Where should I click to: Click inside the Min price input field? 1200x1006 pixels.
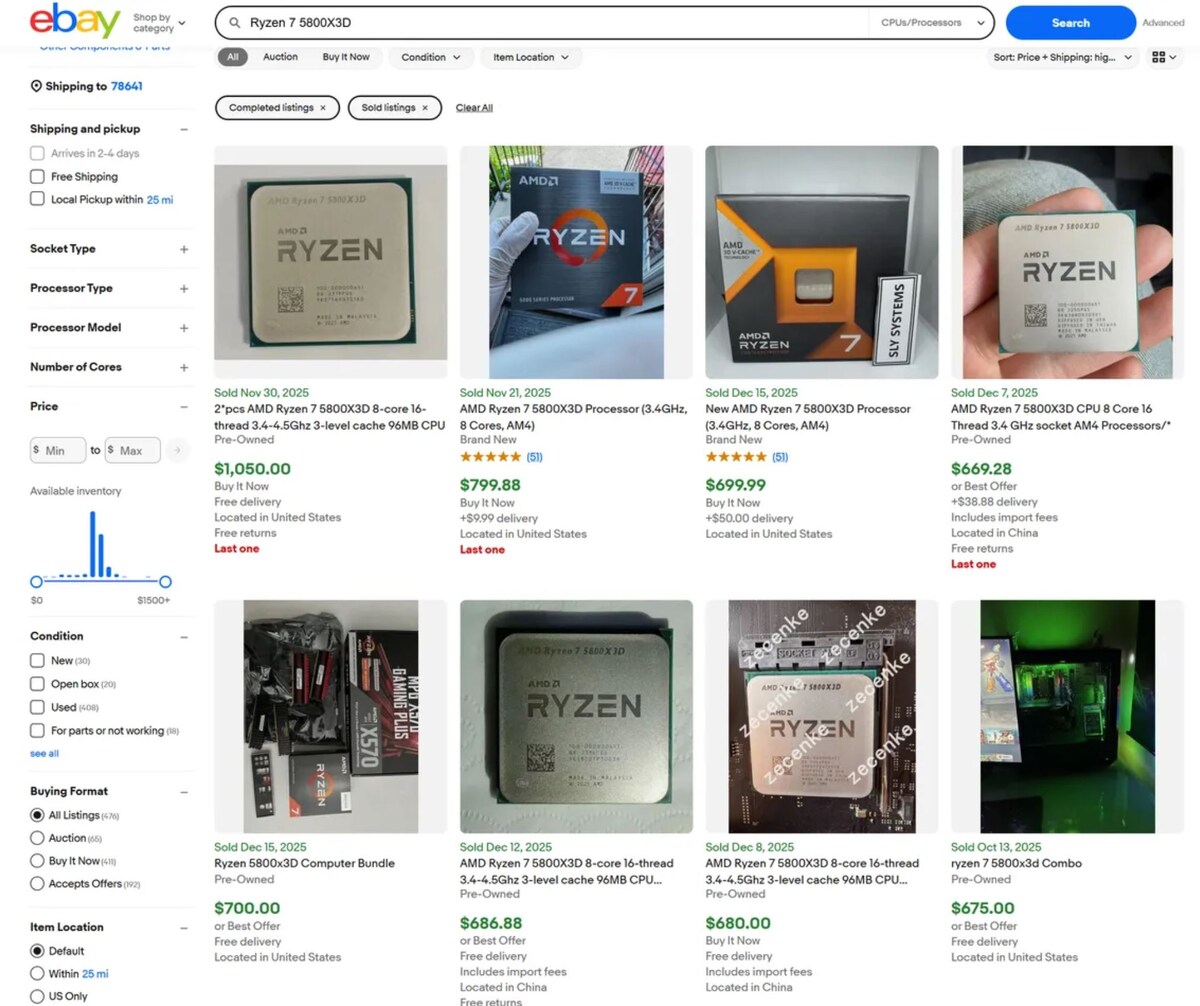[60, 450]
